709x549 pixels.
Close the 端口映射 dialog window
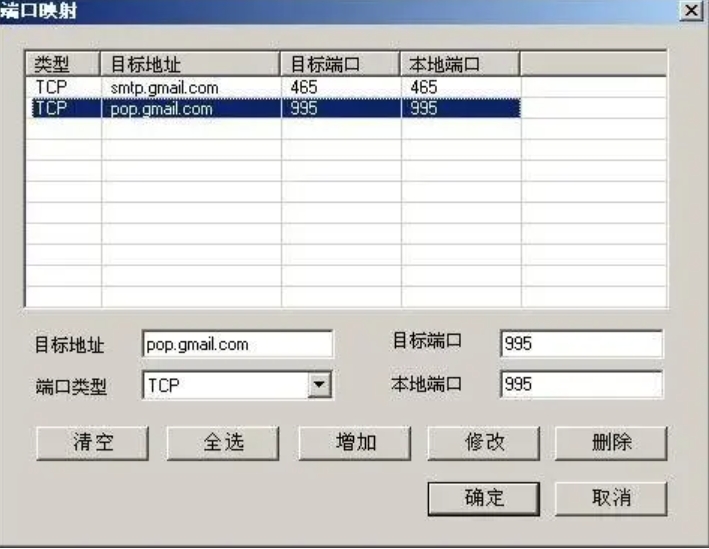(x=691, y=10)
